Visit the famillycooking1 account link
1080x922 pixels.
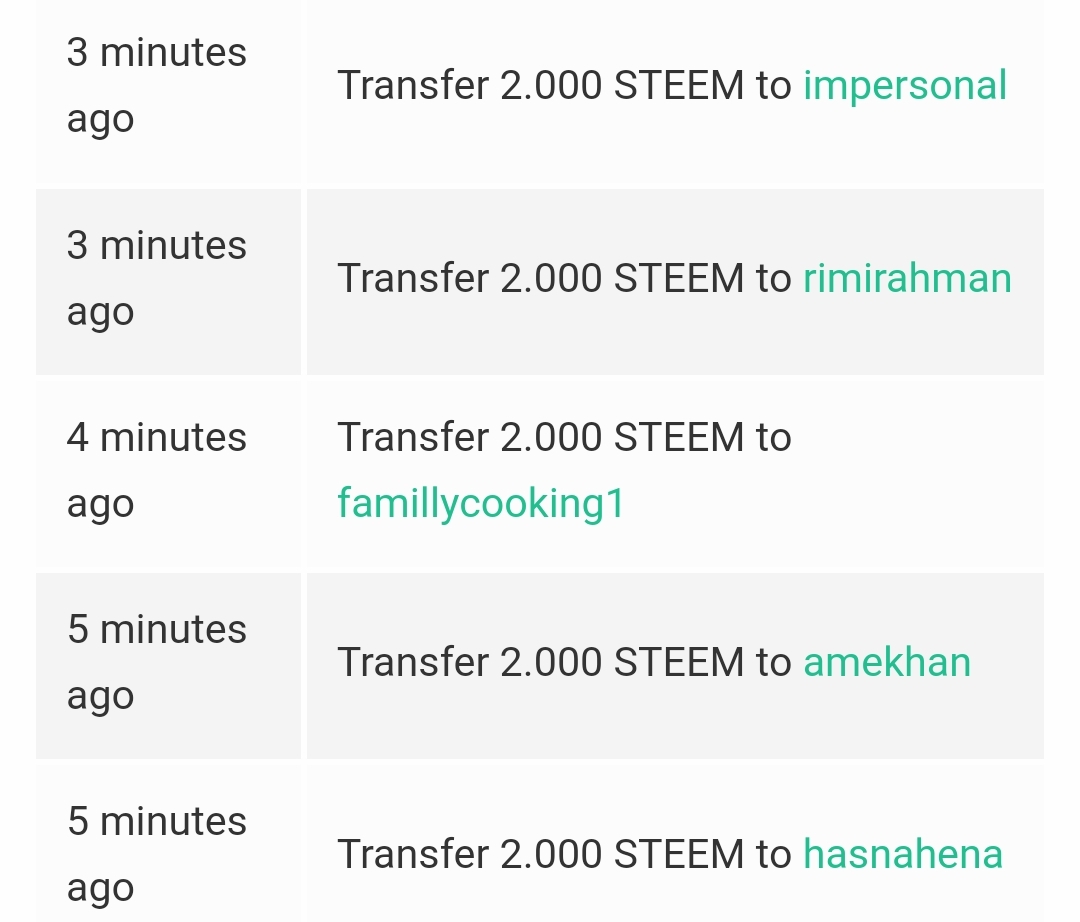[481, 502]
